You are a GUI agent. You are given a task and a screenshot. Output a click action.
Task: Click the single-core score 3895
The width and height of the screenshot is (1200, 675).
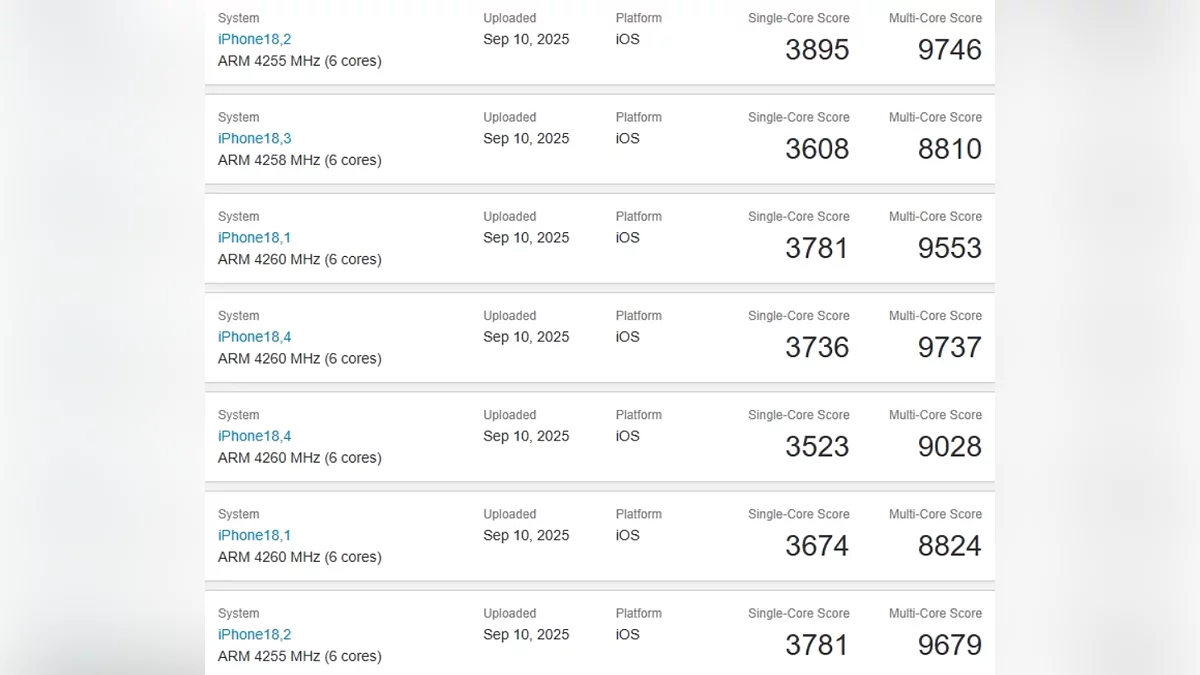[816, 50]
